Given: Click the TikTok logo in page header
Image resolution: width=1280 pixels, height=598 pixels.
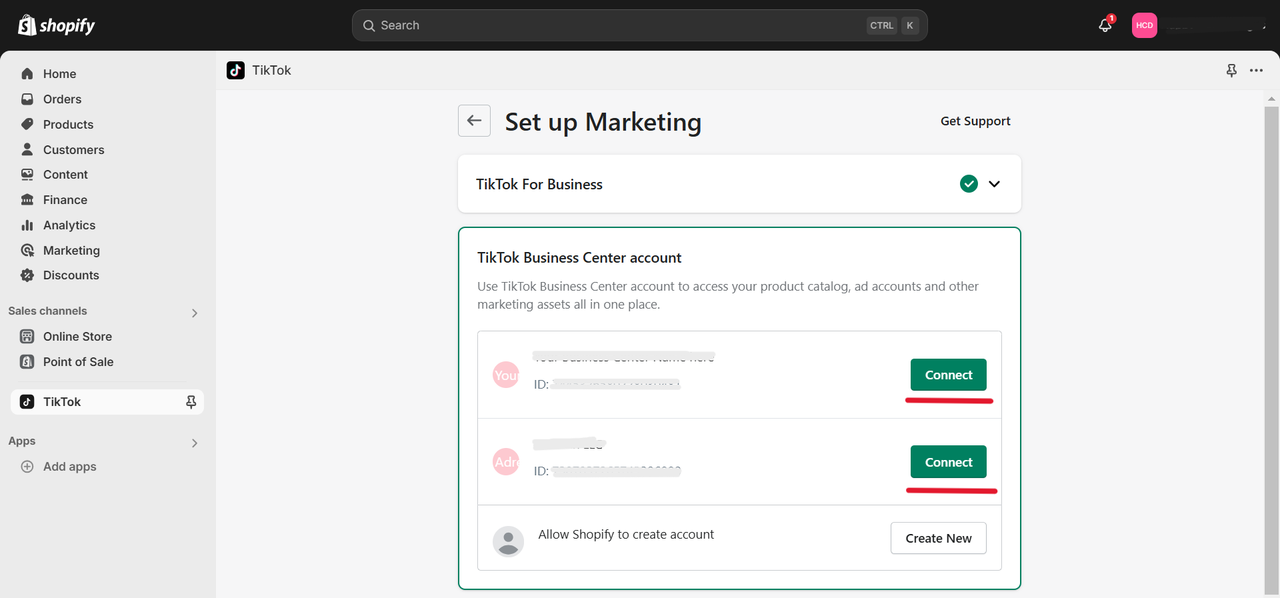Looking at the screenshot, I should [x=236, y=70].
